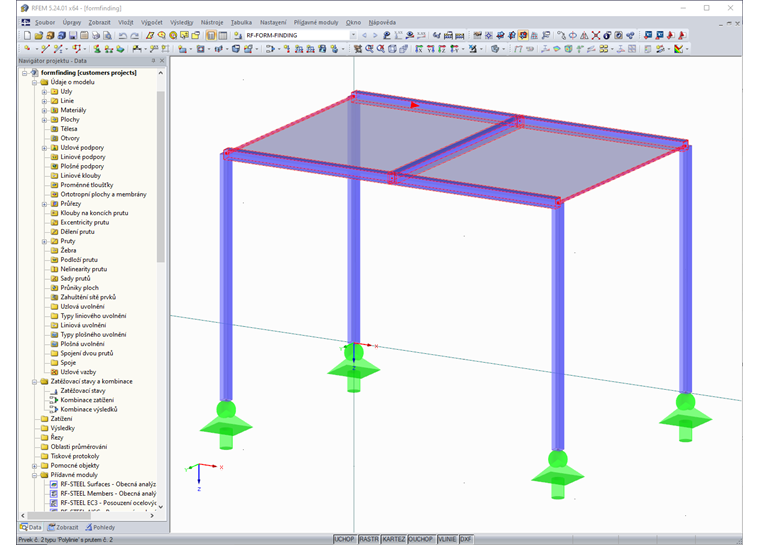The image size is (760, 545).
Task: Expand the Materiály tree node
Action: point(44,111)
